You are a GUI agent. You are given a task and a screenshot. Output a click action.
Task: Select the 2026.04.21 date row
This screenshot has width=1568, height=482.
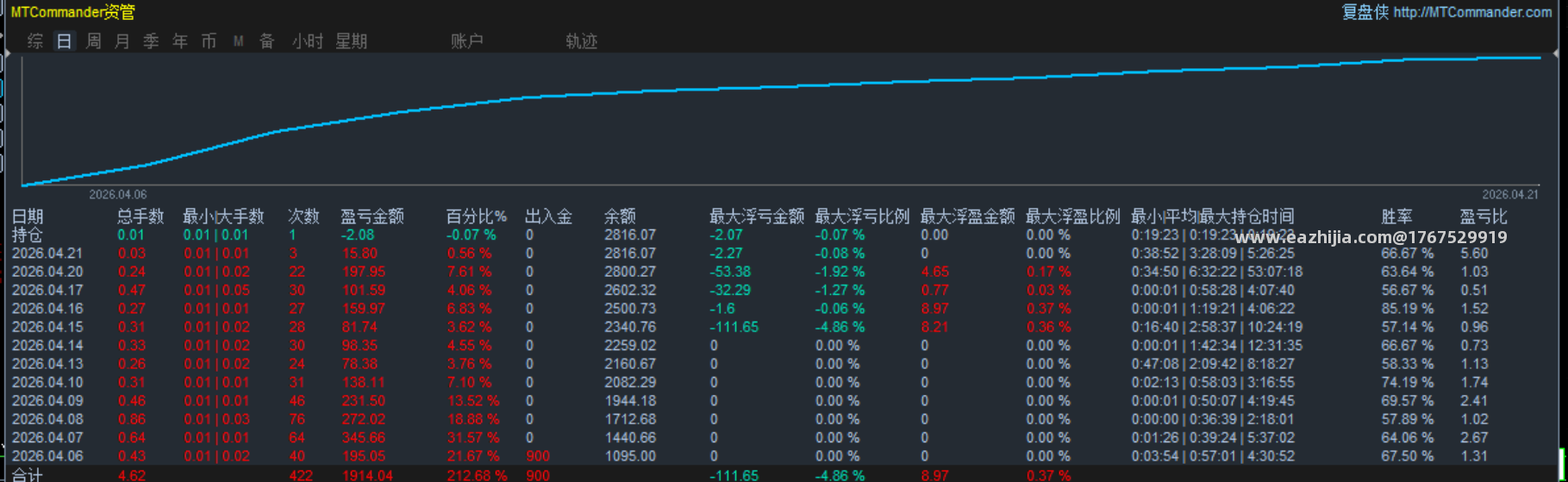[x=47, y=254]
